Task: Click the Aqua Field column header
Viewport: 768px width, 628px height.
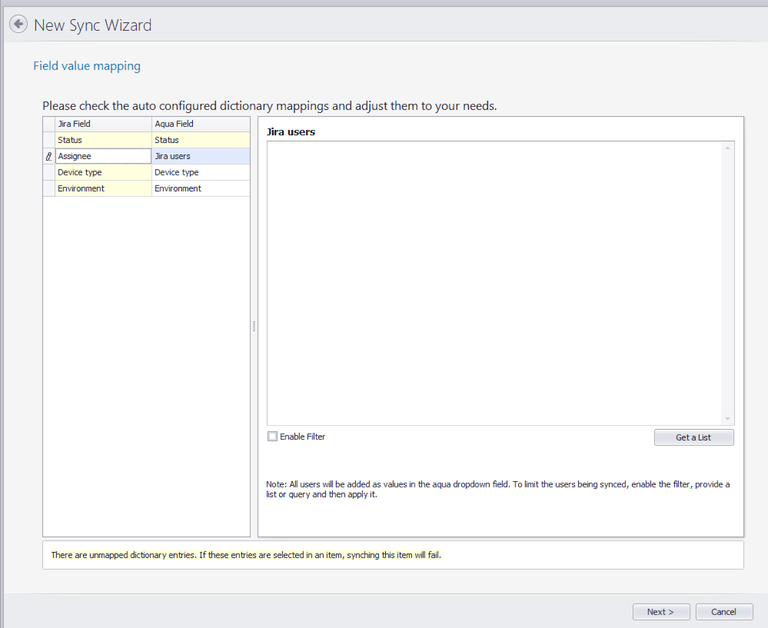Action: [x=200, y=124]
